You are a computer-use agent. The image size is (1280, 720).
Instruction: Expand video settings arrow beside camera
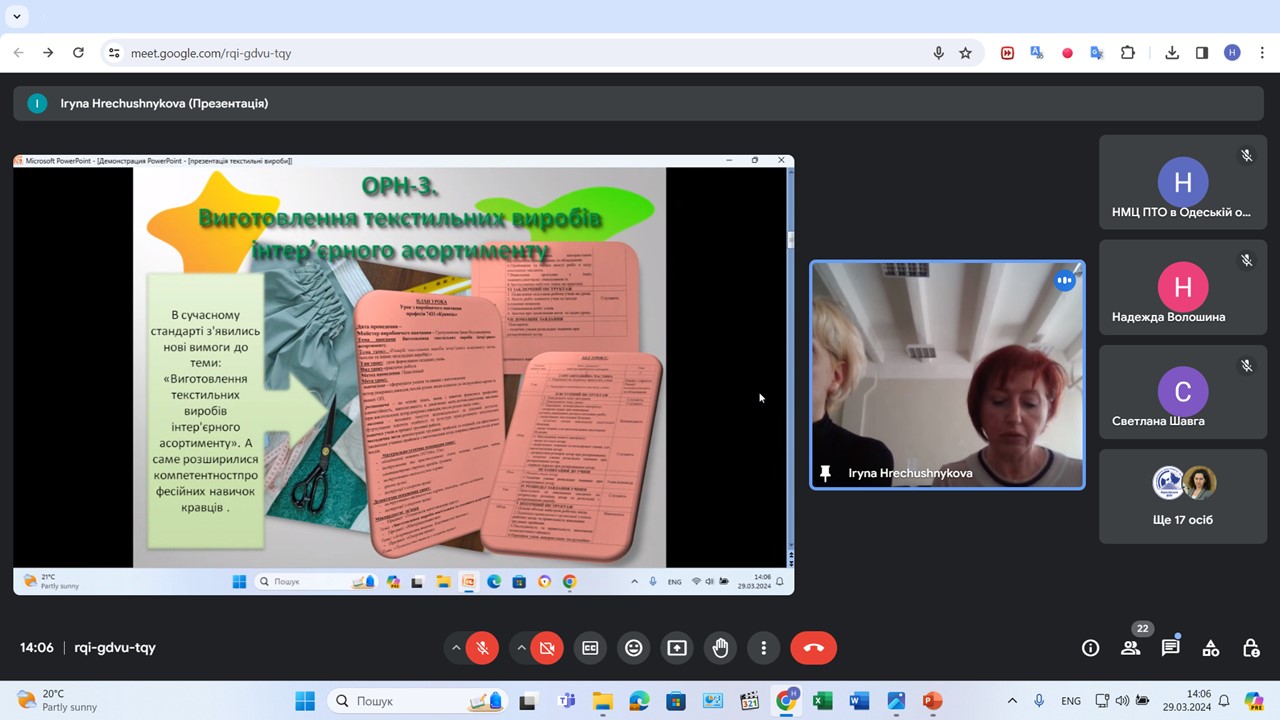(x=521, y=648)
